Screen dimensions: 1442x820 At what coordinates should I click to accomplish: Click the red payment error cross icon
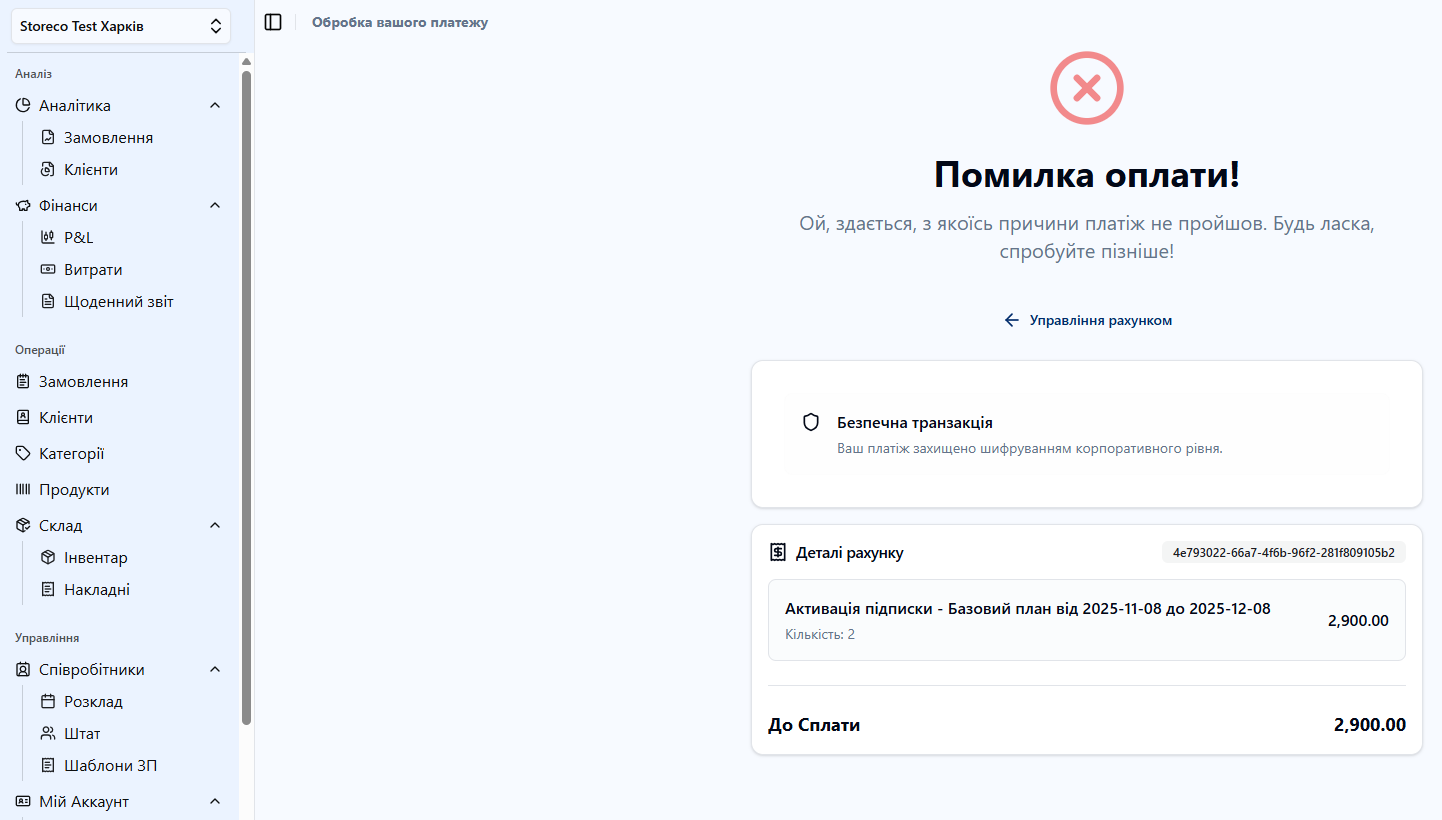coord(1086,88)
